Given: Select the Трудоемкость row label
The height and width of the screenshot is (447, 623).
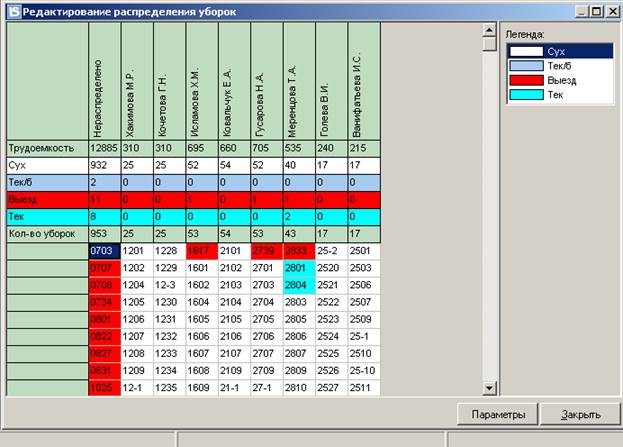Looking at the screenshot, I should coord(46,148).
